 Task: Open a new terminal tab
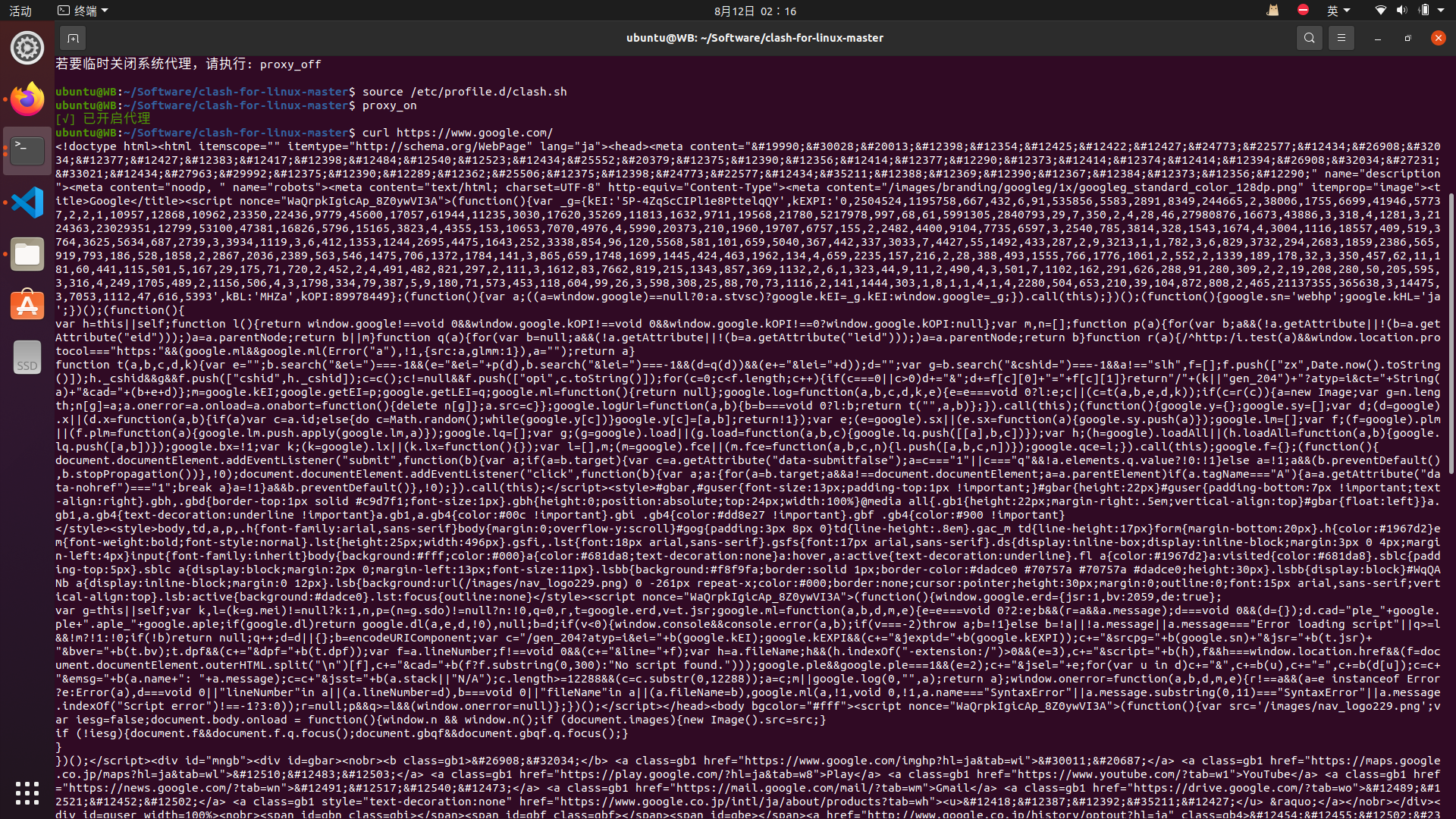tap(73, 38)
